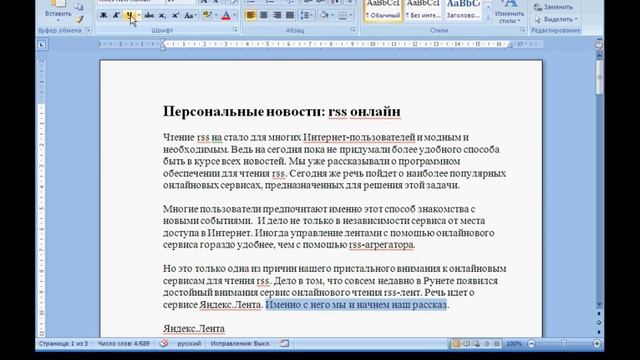This screenshot has width=640, height=360.
Task: Toggle Исправления: Выкл. track changes
Action: 240,344
